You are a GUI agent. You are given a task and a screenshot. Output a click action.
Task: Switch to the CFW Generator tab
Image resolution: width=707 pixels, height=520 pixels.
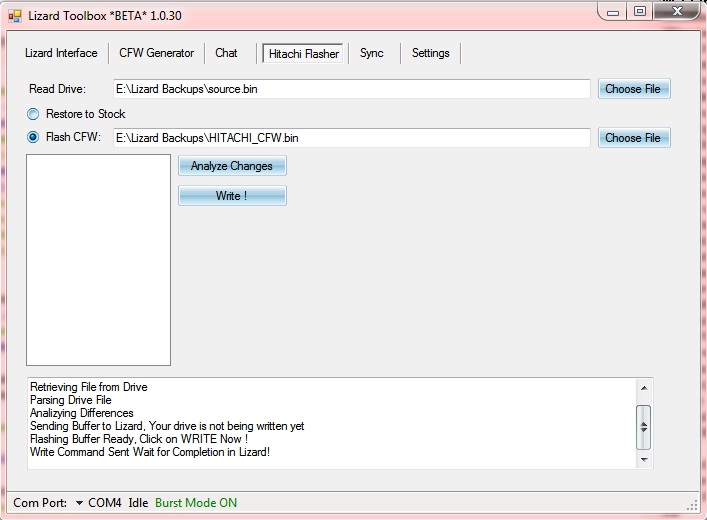tap(156, 53)
